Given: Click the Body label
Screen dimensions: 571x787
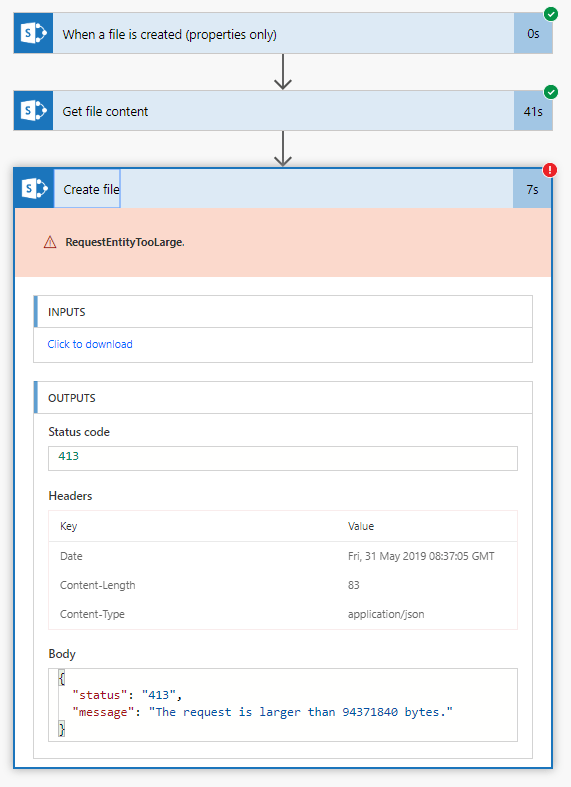Looking at the screenshot, I should [62, 654].
